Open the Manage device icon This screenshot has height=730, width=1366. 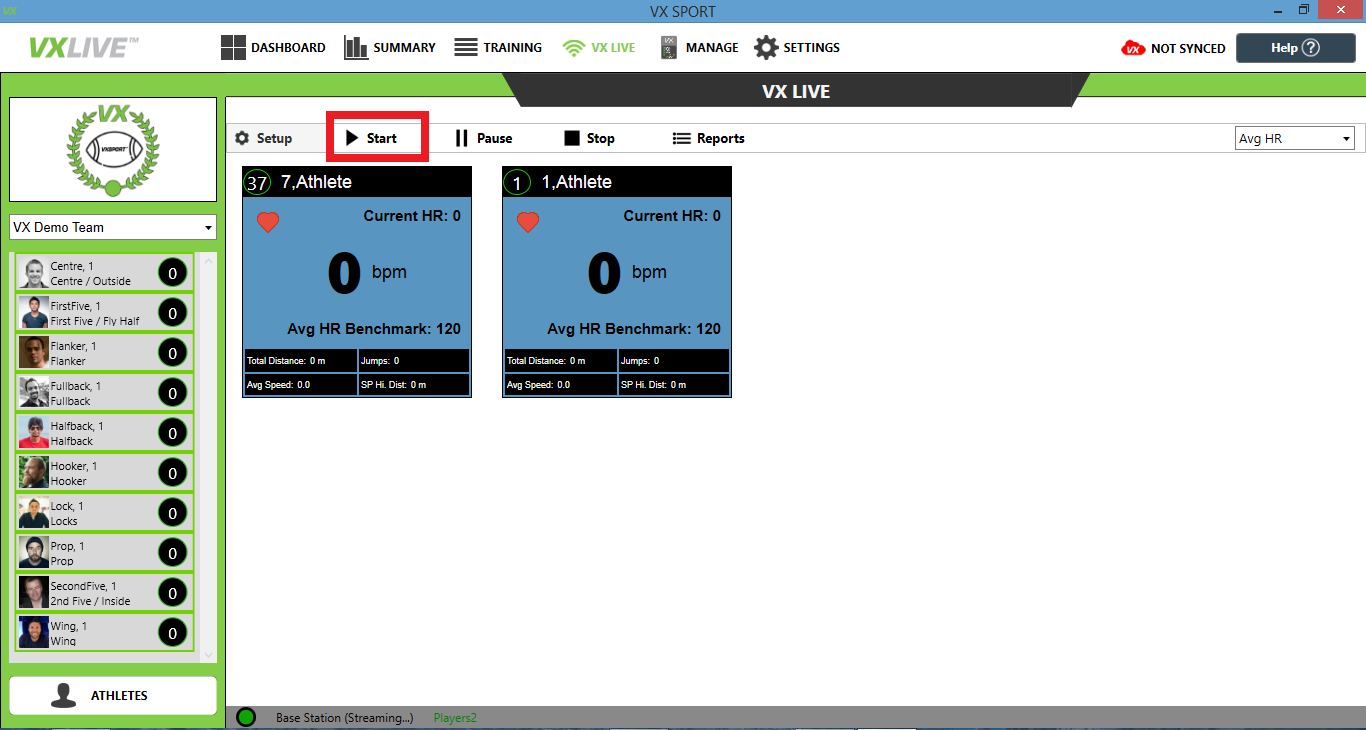tap(669, 48)
